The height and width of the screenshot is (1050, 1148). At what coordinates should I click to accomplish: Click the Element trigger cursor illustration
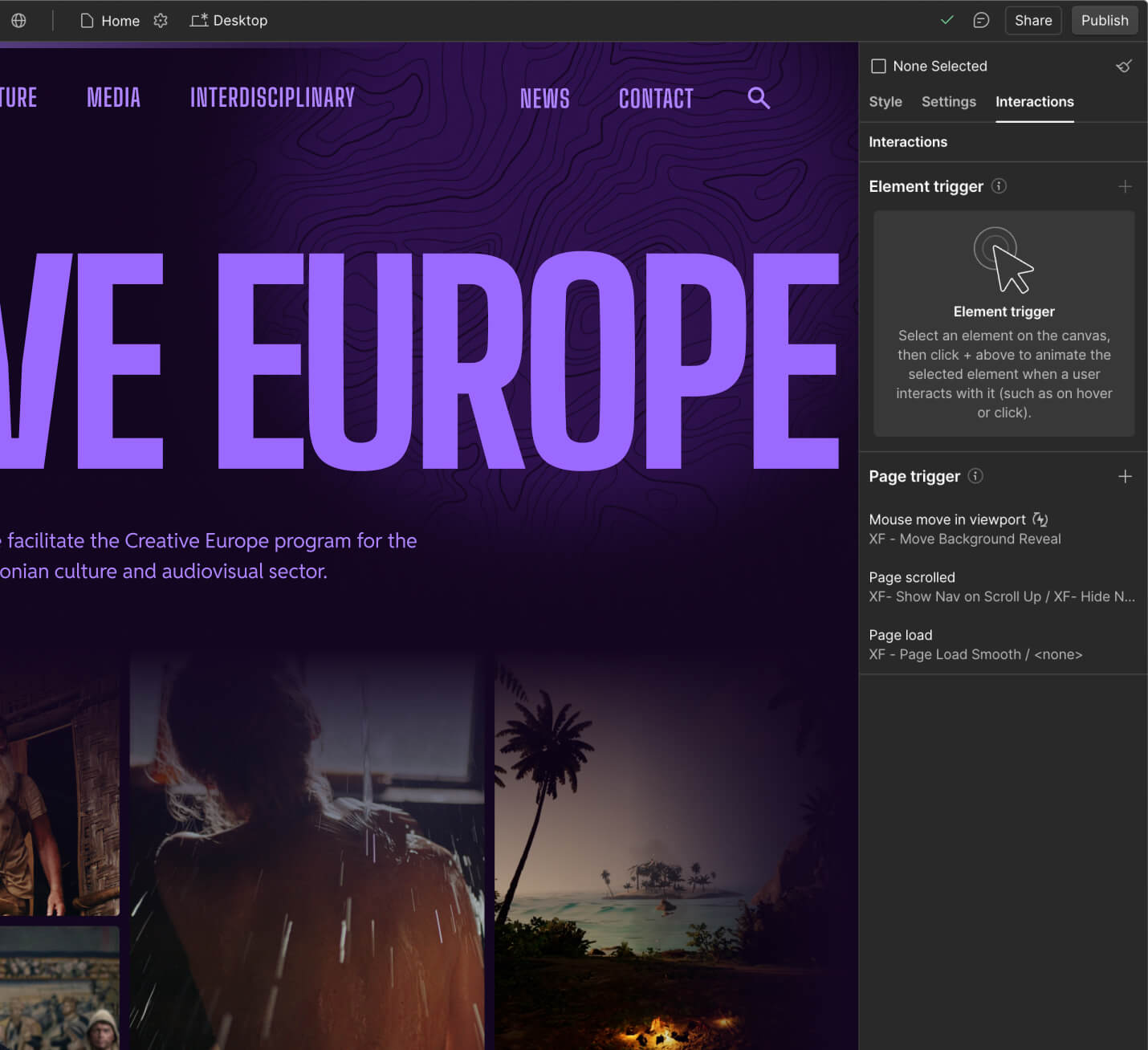1003,260
